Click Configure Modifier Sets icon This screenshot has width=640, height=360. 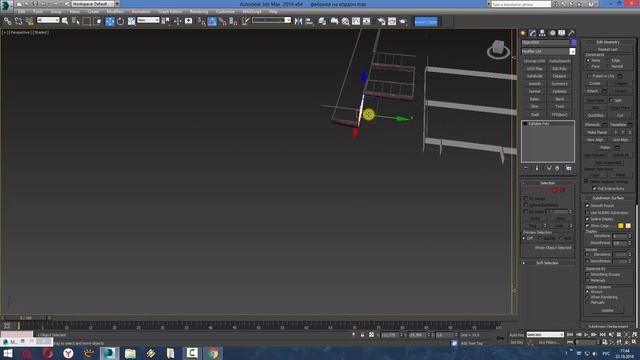(569, 168)
